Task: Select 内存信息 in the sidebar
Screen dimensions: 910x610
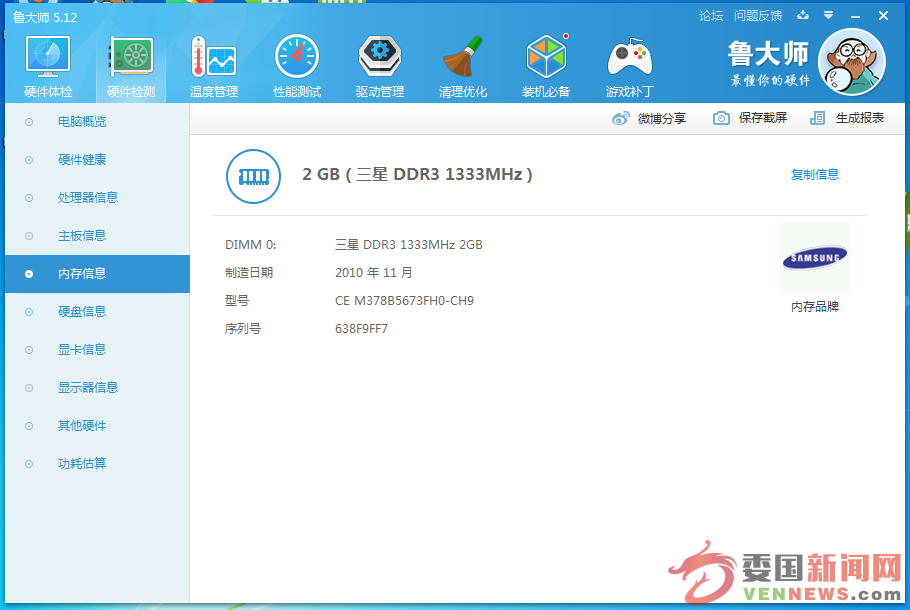Action: coord(98,274)
